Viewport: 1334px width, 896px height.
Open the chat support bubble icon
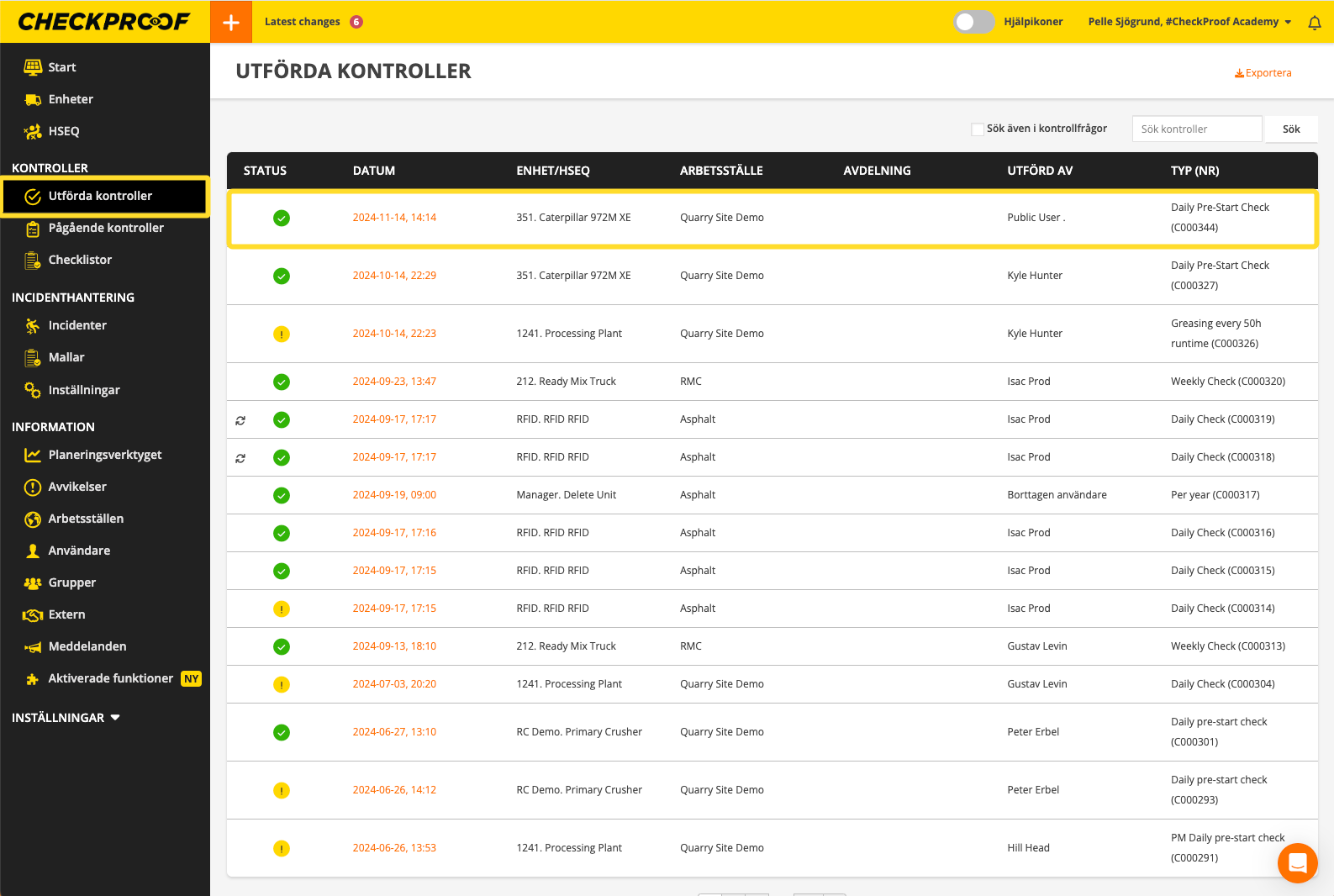[x=1297, y=862]
